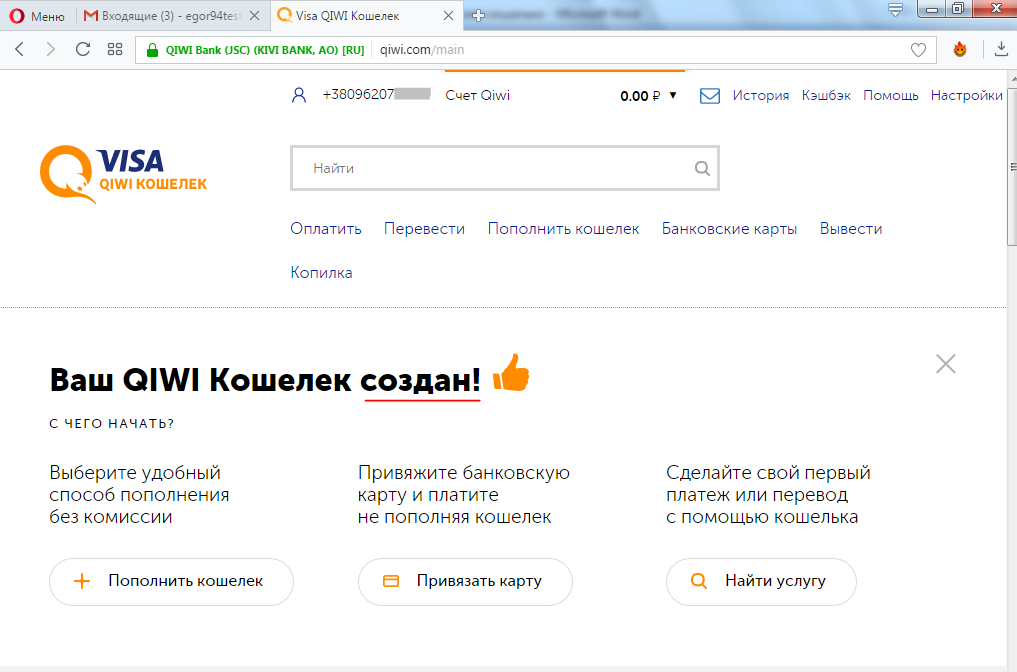
Task: Open the История link
Action: tap(761, 95)
